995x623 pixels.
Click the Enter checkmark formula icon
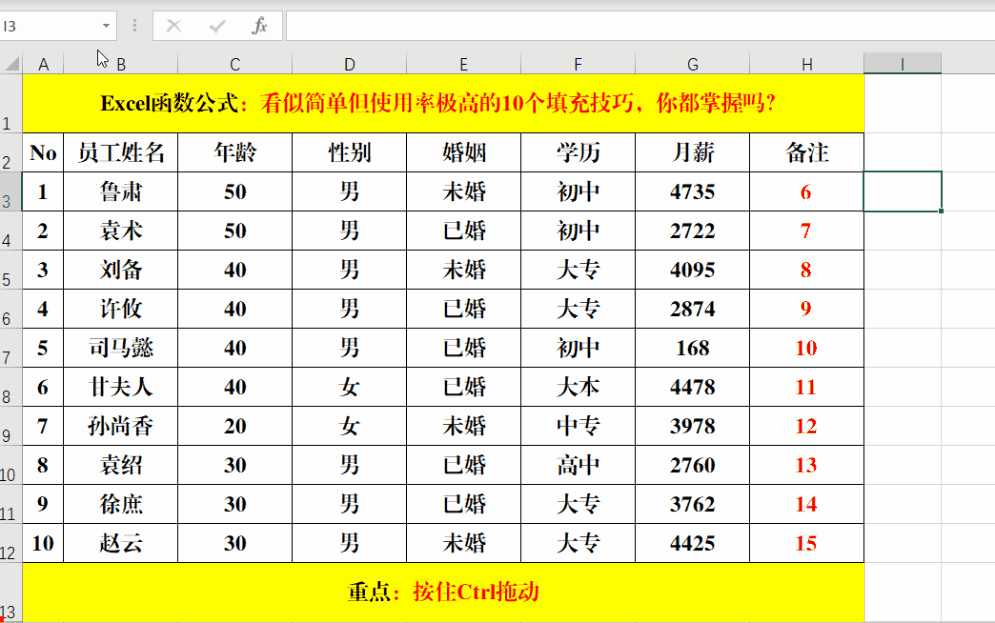(x=217, y=26)
